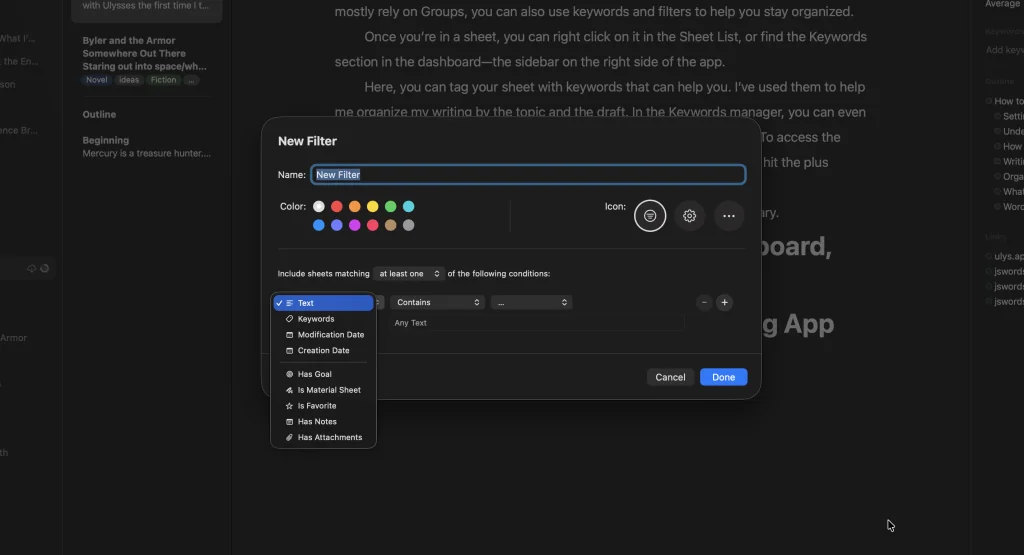Screen dimensions: 1024x555
Task: Click the Fiction keyword tag
Action: point(163,80)
